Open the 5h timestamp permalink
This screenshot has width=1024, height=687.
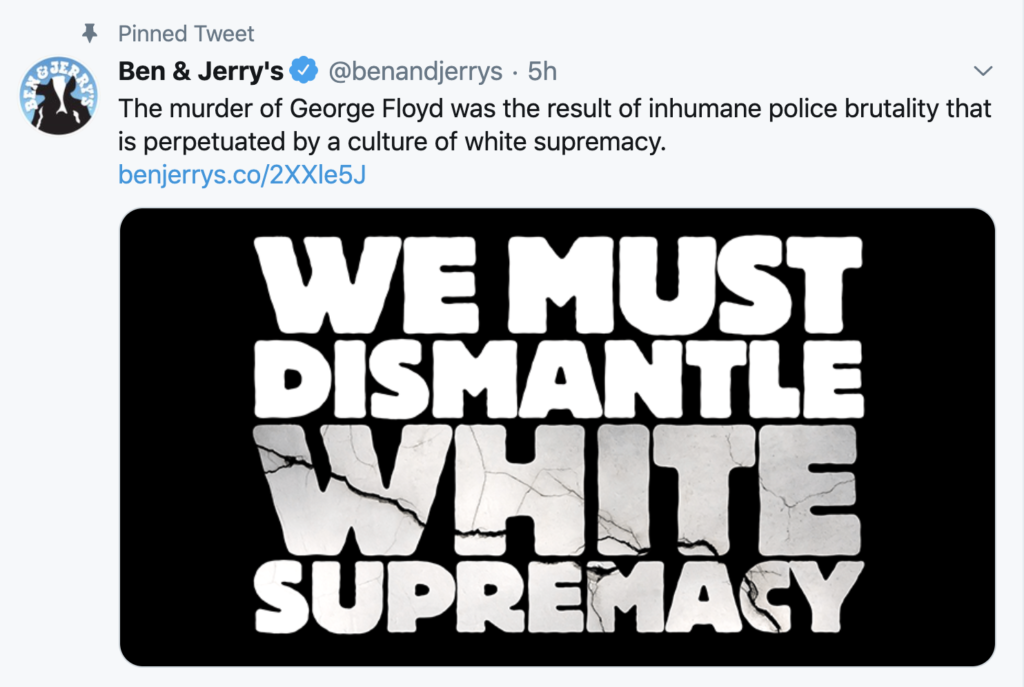pos(542,71)
